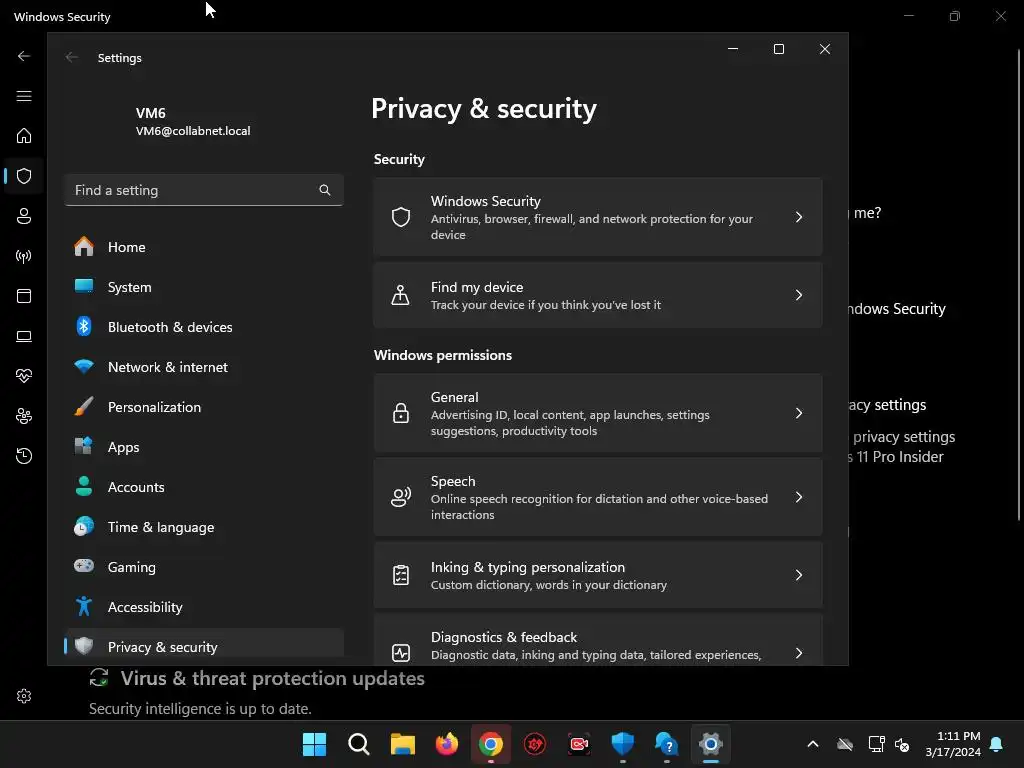Open Diagnostics & feedback card
This screenshot has height=768, width=1024.
598,641
